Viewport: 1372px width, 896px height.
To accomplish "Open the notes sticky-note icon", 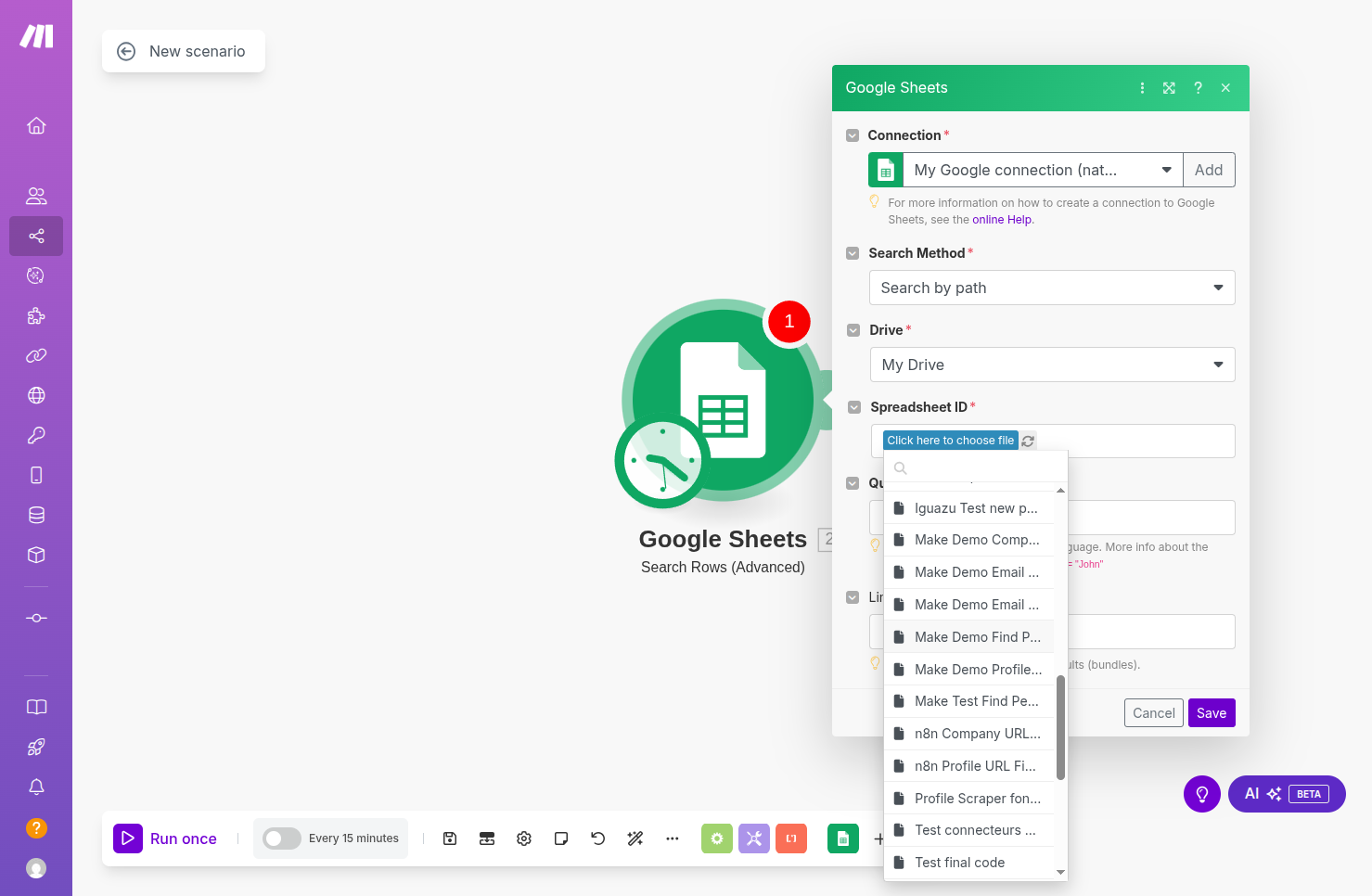I will coord(561,838).
